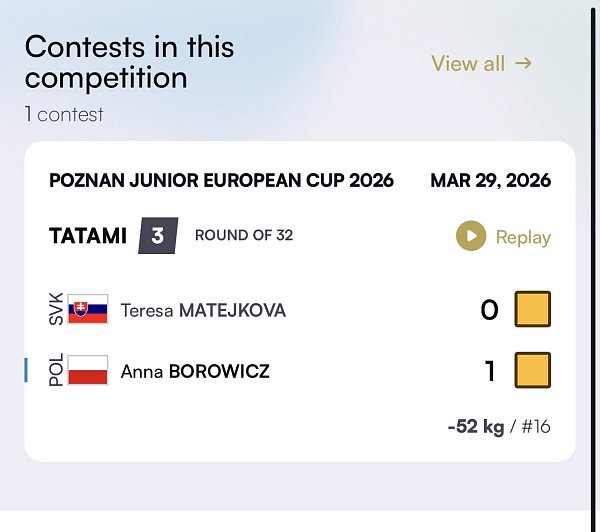Click the Replay text label
Viewport: 600px width, 532px height.
tap(523, 237)
